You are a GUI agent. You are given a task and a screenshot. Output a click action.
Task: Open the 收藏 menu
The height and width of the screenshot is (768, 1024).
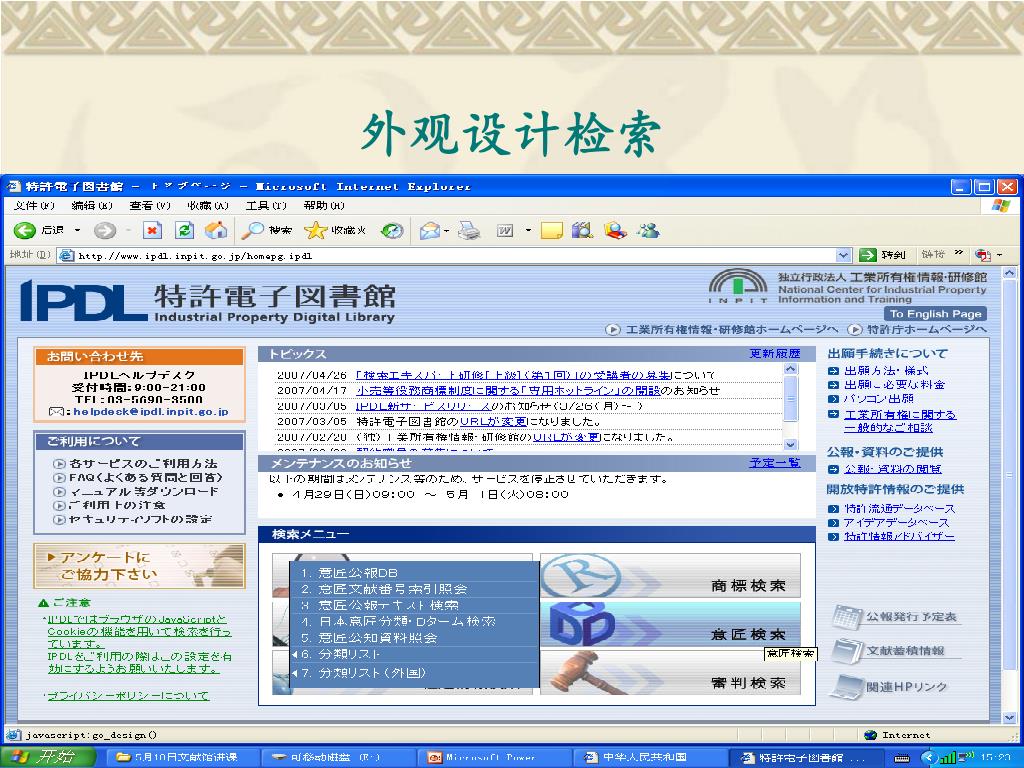pos(208,206)
